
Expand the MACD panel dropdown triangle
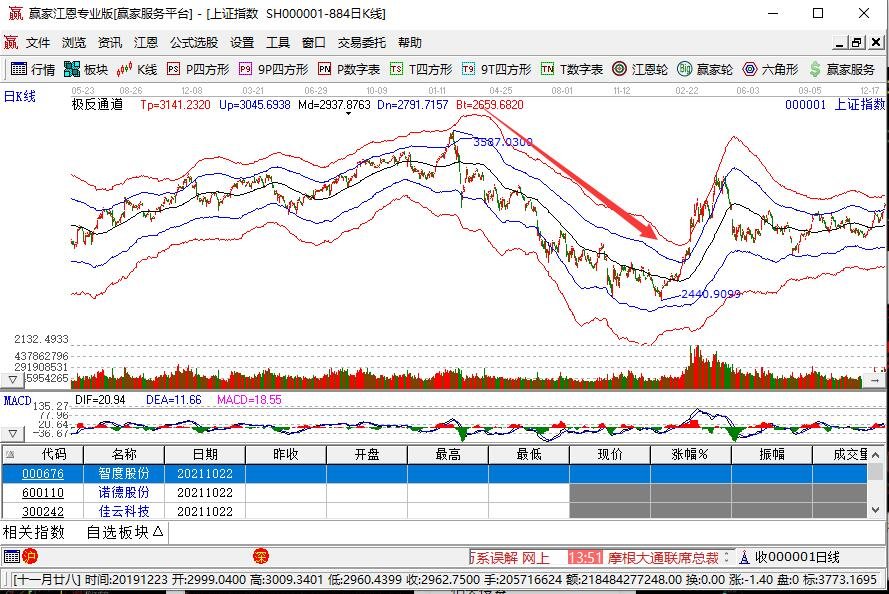[x=12, y=434]
